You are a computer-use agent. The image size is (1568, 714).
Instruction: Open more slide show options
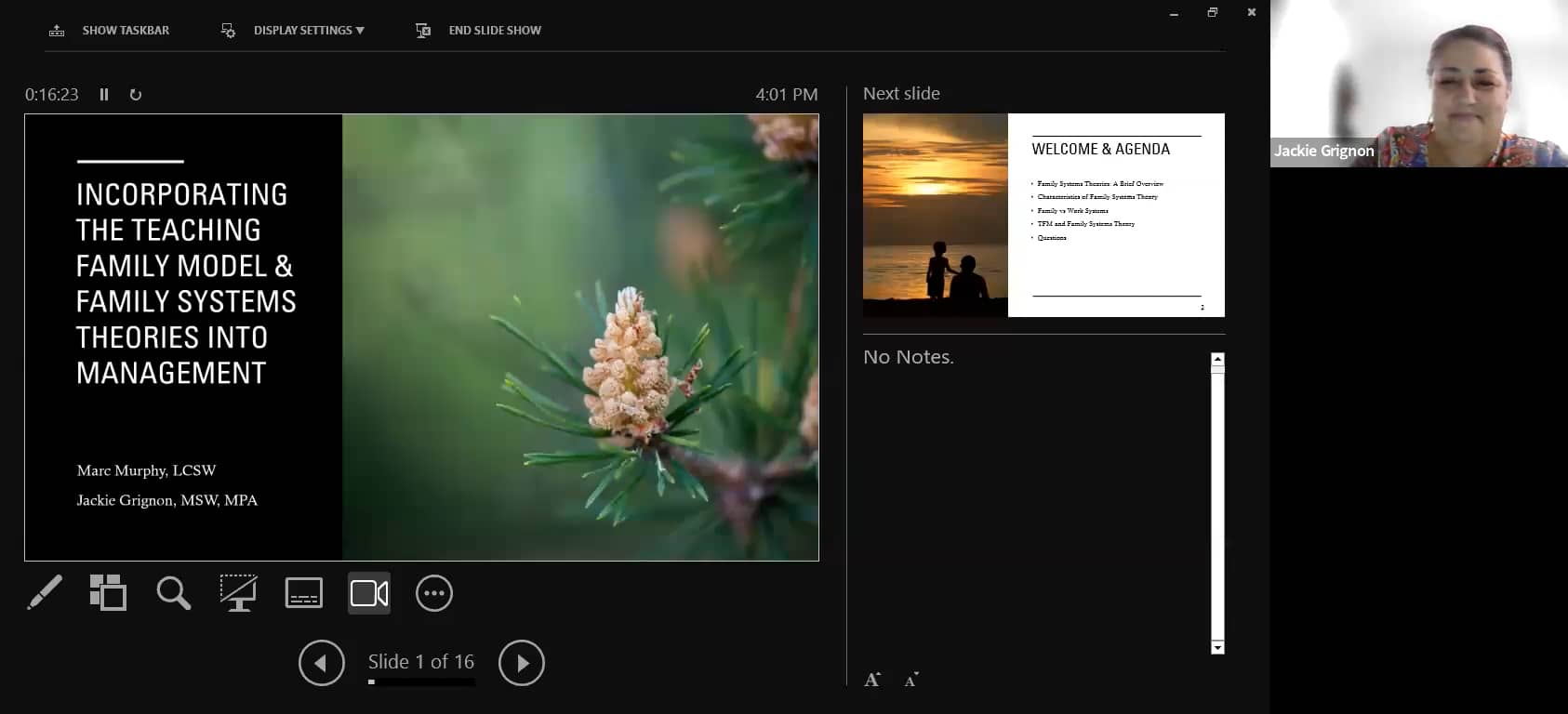(434, 593)
